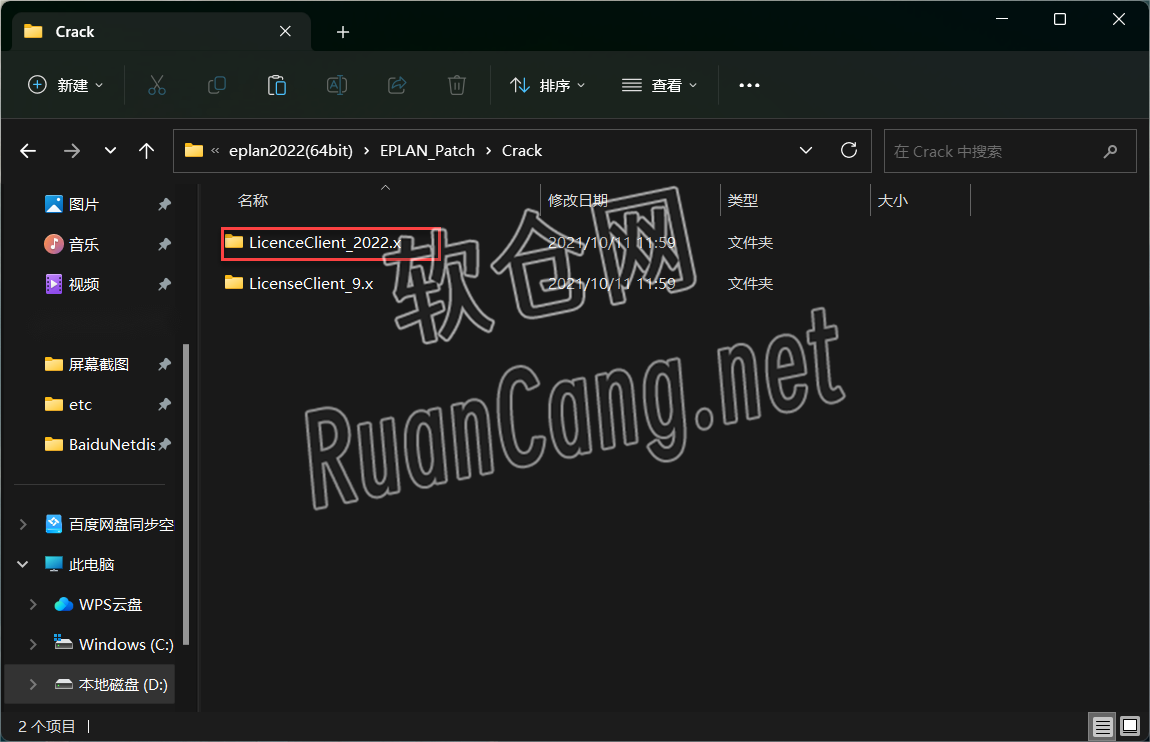Unpin 音乐 from the quick access sidebar

pyautogui.click(x=164, y=244)
